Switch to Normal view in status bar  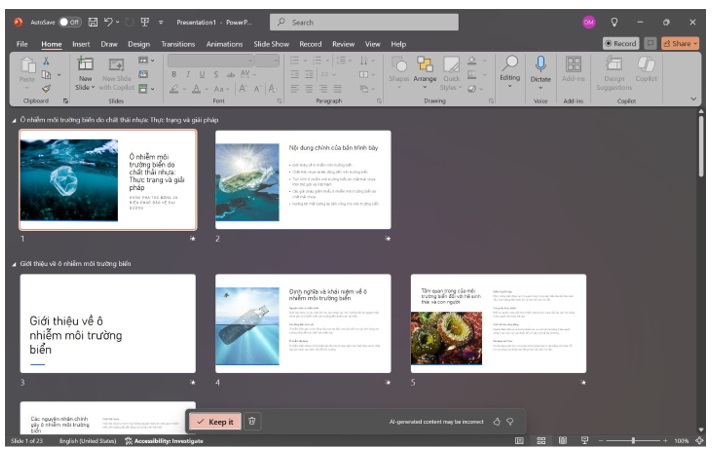(519, 441)
